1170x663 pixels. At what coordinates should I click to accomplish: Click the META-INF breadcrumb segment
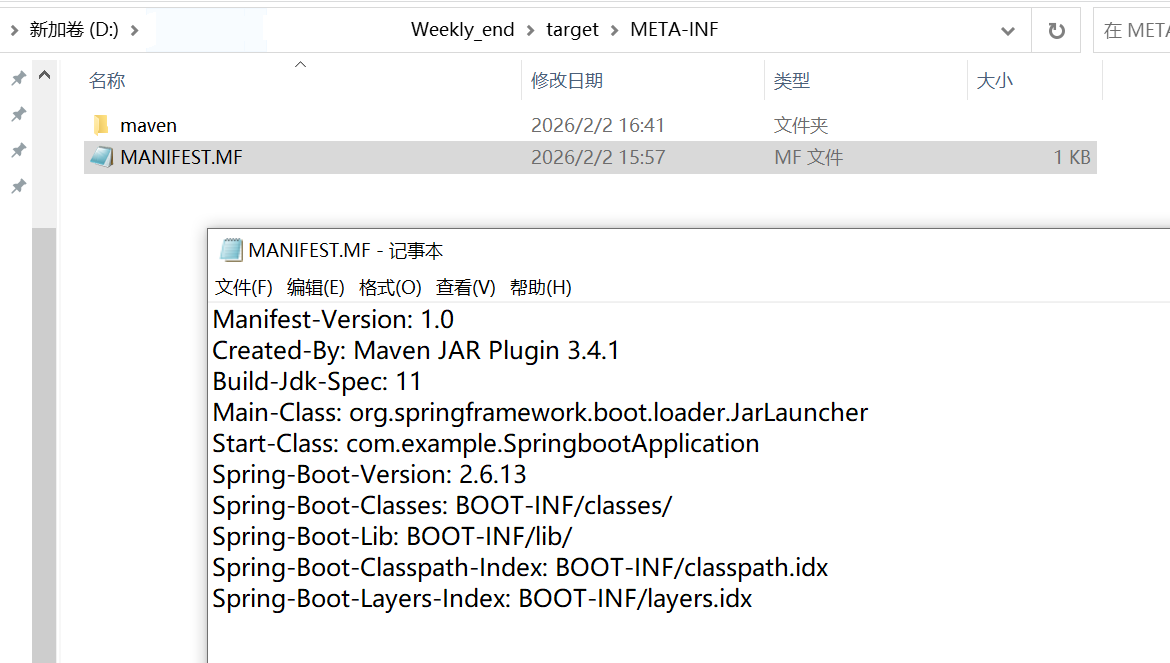[x=674, y=30]
